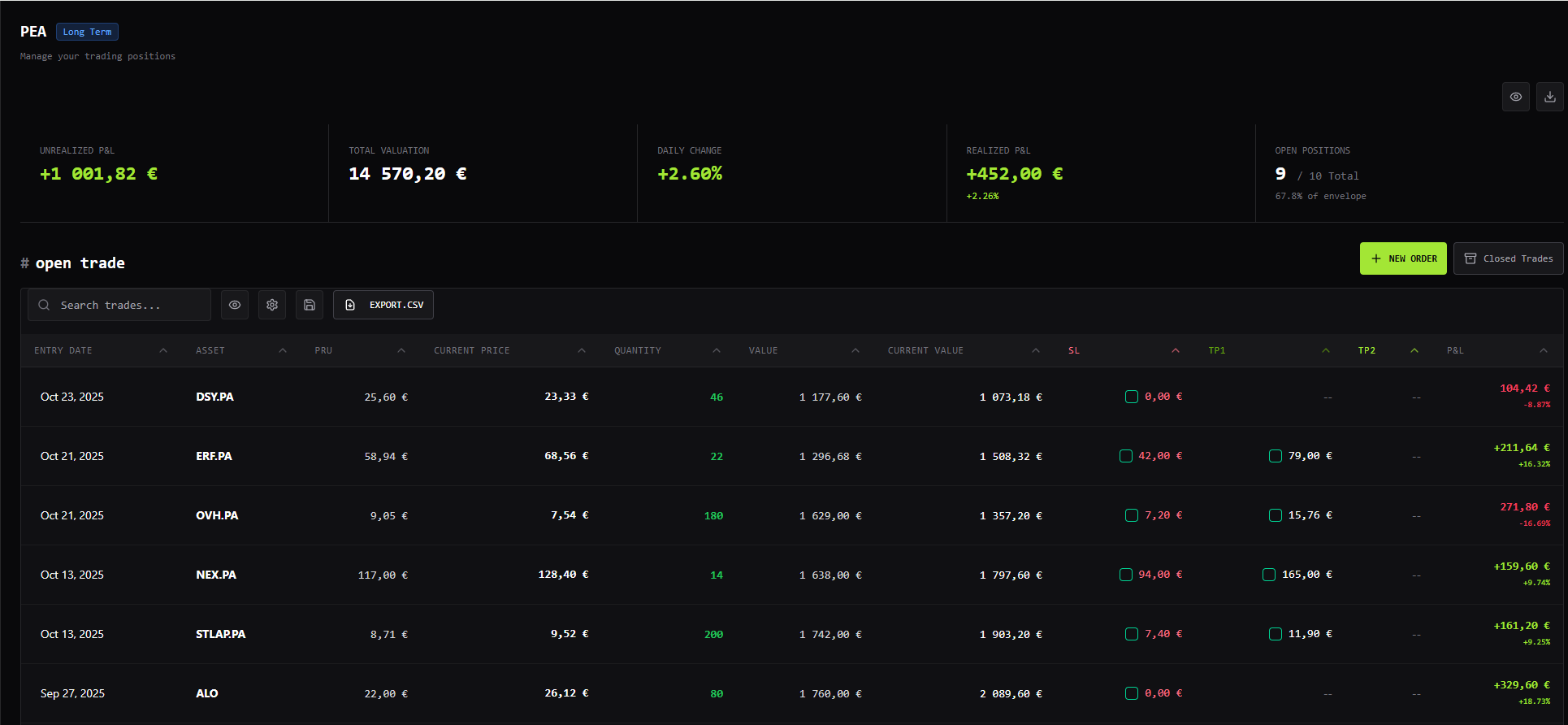Sort by SL column arrow
The image size is (1568, 725).
pos(1176,350)
